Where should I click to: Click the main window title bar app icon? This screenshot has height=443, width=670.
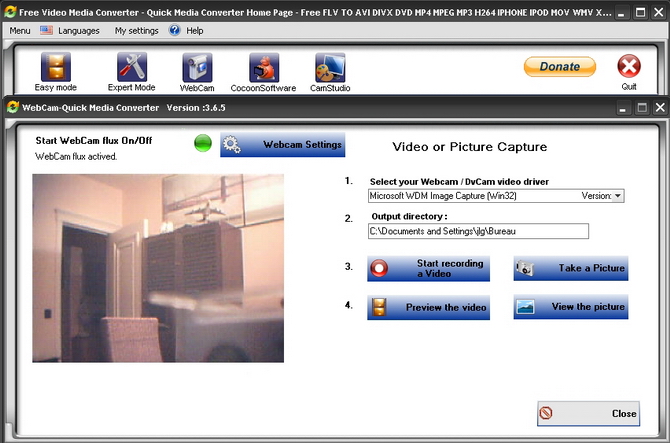click(x=10, y=12)
